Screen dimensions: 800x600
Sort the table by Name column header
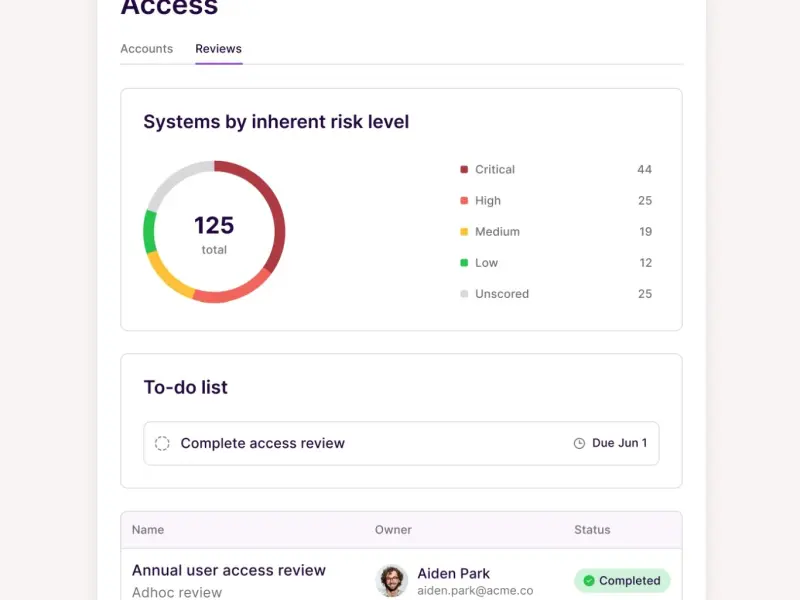[148, 530]
